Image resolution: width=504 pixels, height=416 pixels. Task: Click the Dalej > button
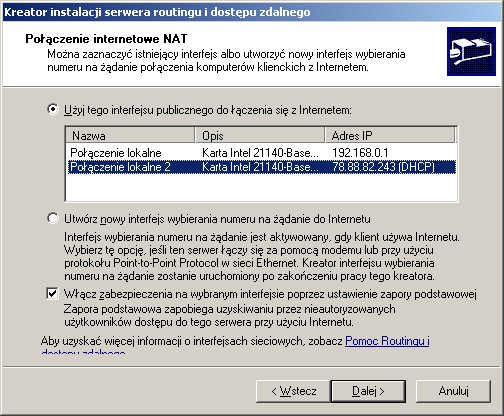[368, 391]
